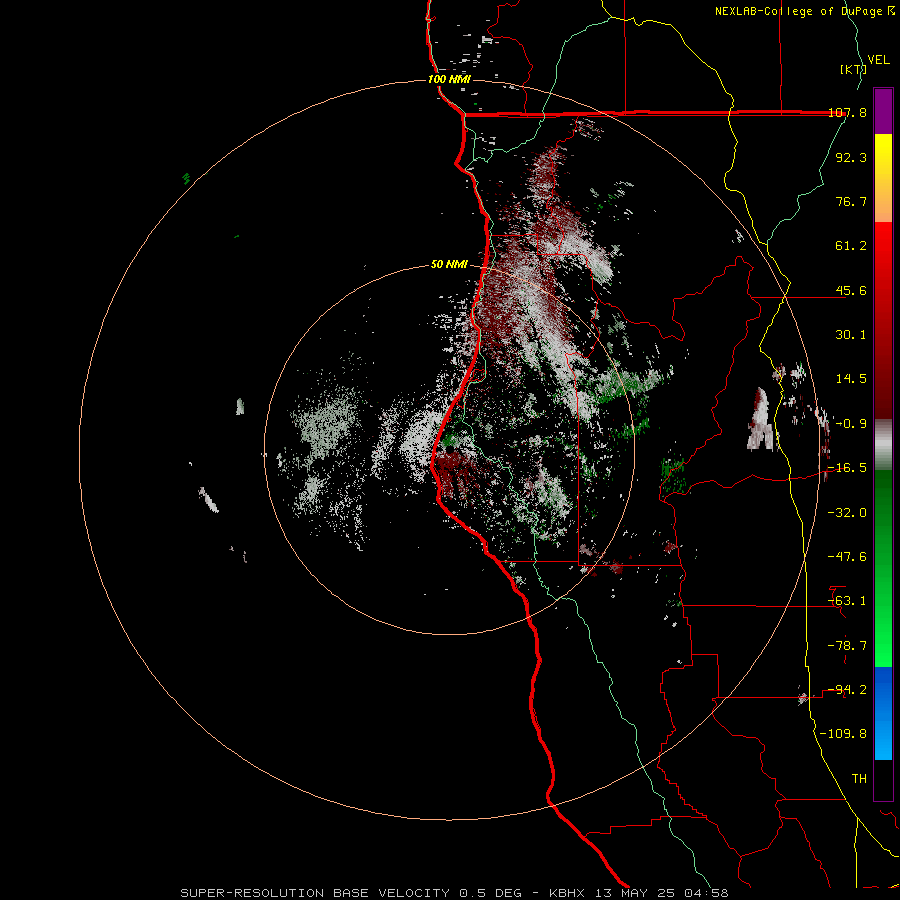Click the 45.6 legend value
This screenshot has width=900, height=900.
click(x=851, y=290)
